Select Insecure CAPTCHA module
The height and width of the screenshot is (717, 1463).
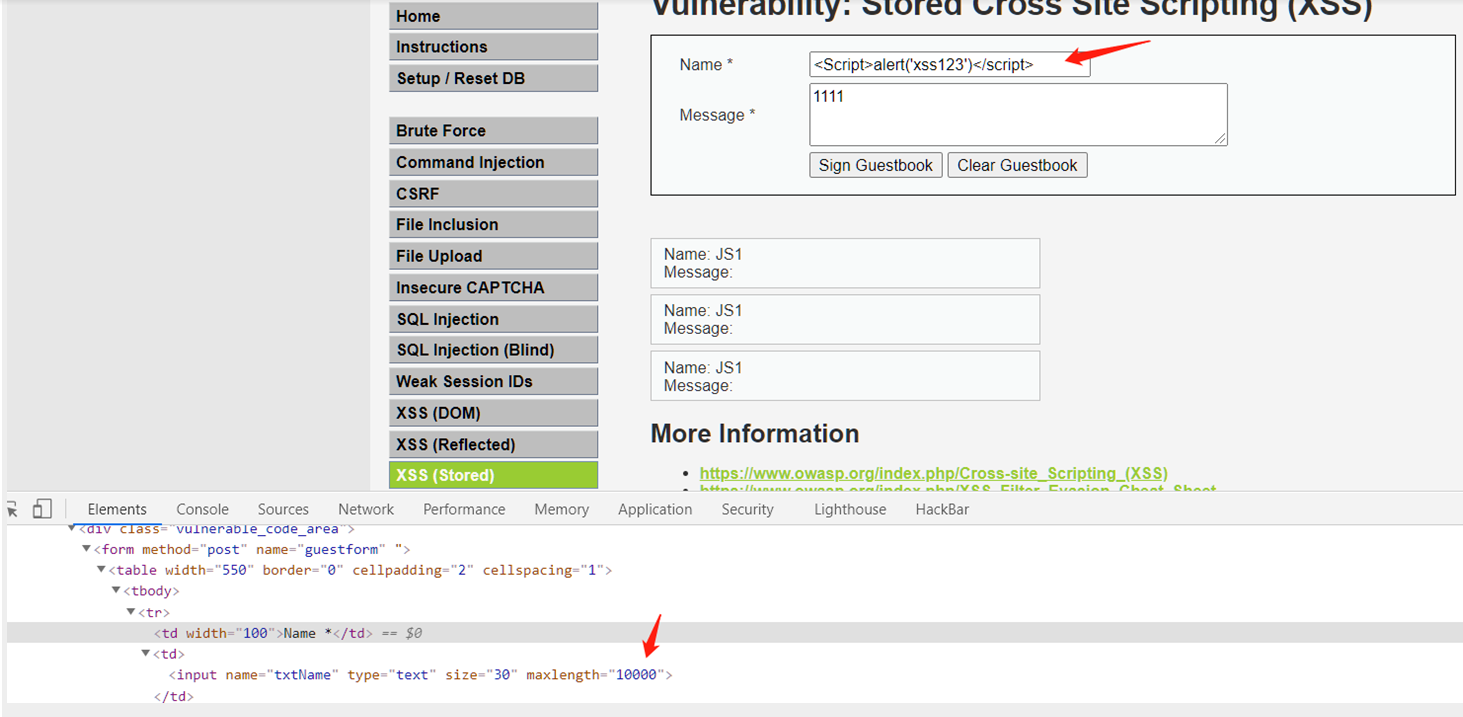coord(493,288)
